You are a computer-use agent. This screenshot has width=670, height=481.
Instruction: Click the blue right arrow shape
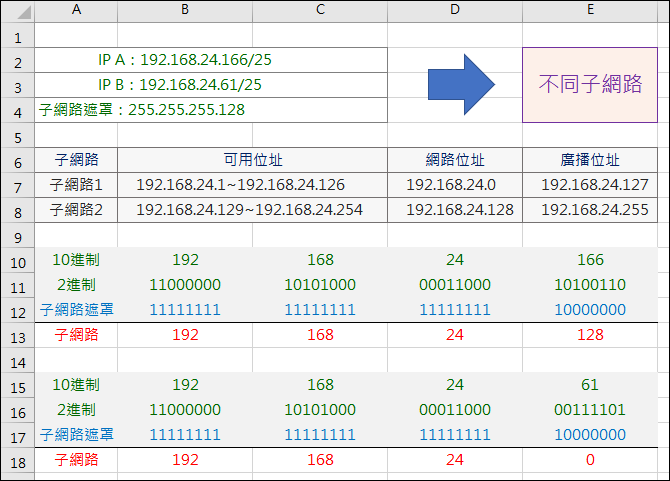(x=461, y=85)
